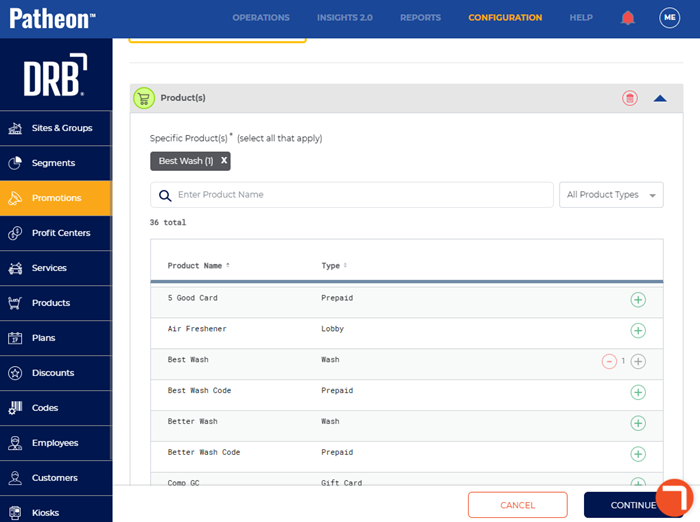
Task: Click the Discounts star icon
Action: tap(15, 373)
